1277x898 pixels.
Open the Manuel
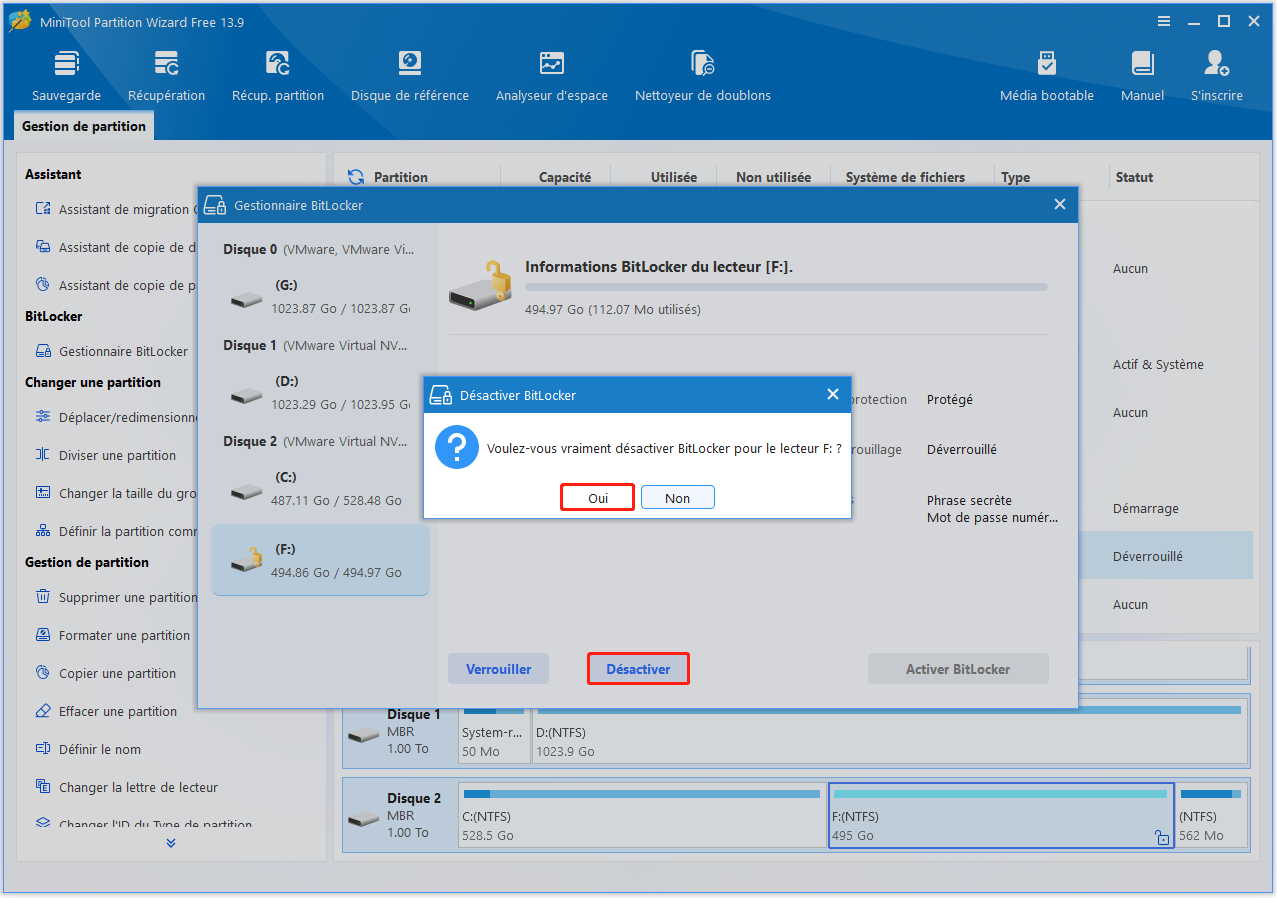[x=1142, y=77]
